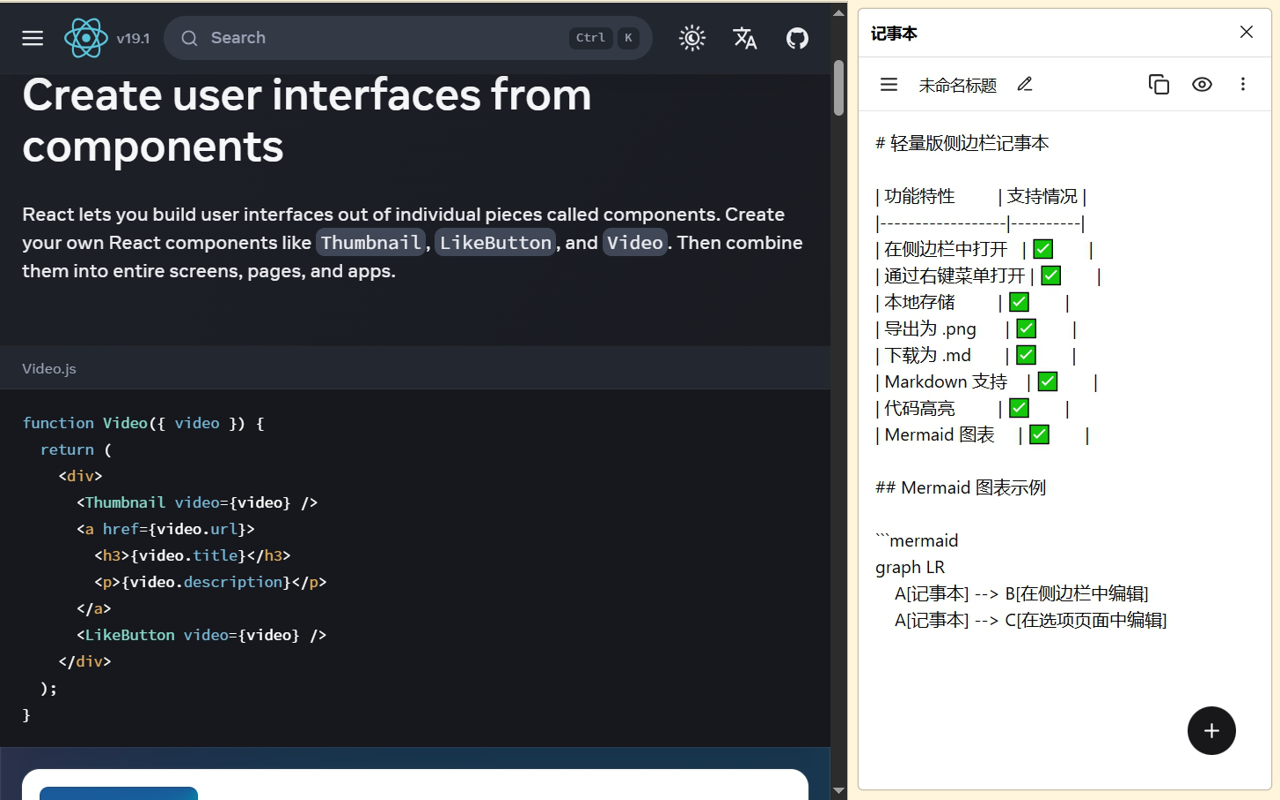Click the "功能特性" table header text

coord(920,197)
